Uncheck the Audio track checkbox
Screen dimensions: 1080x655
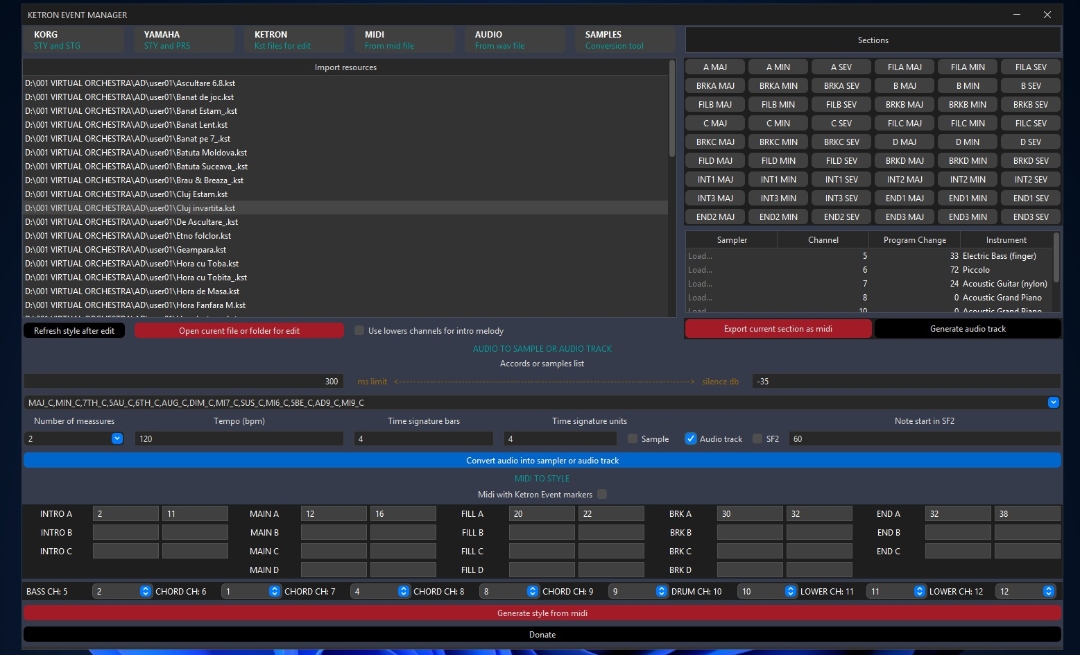click(690, 439)
